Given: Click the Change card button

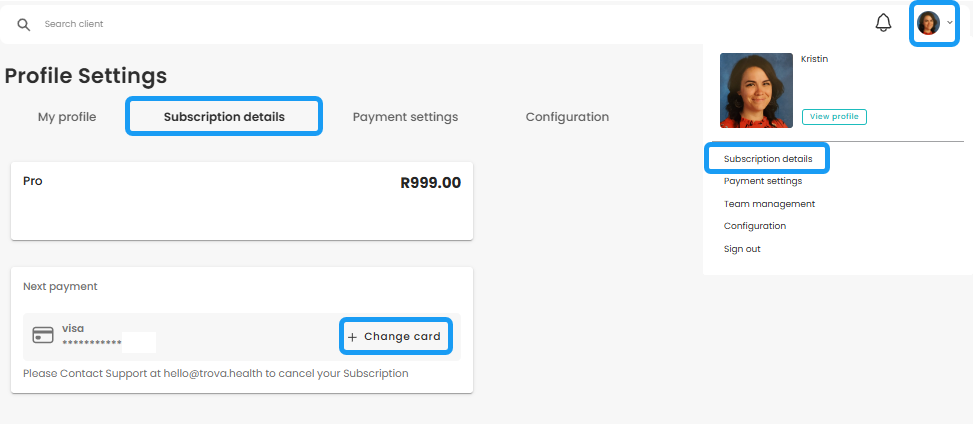Looking at the screenshot, I should pos(395,336).
